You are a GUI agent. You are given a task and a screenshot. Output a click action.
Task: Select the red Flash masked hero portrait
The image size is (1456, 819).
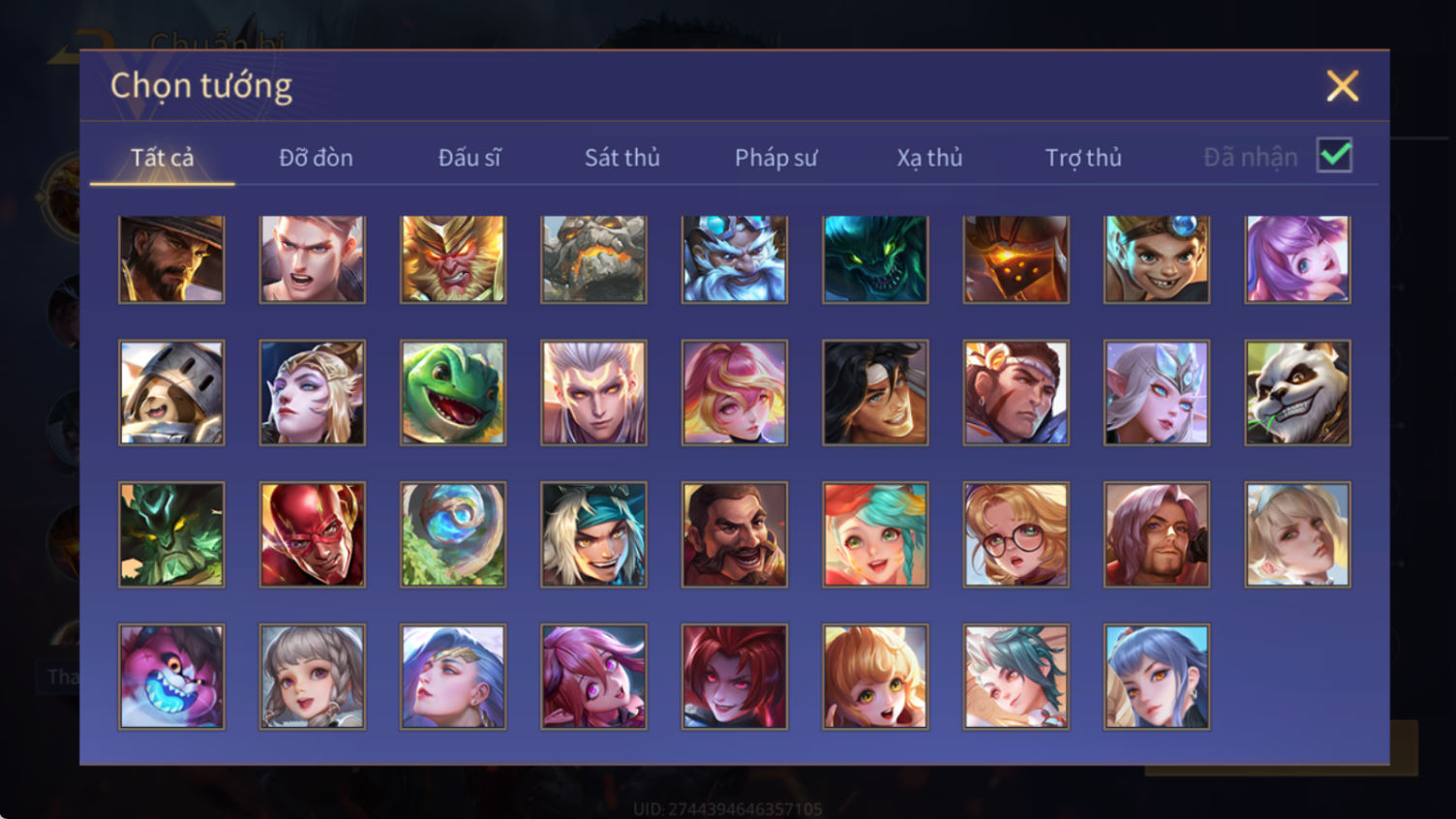(313, 534)
